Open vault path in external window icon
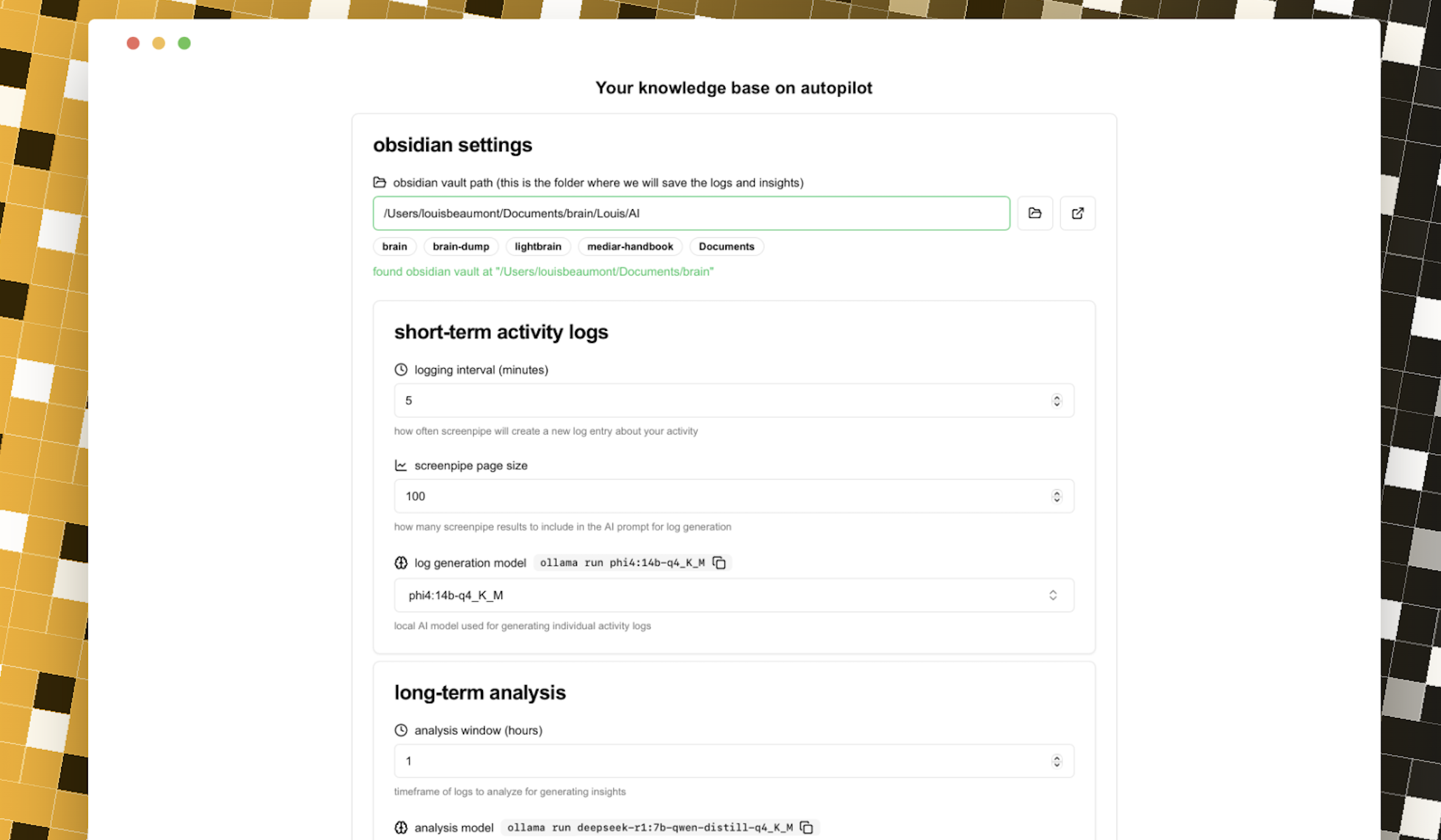The image size is (1441, 840). [1077, 213]
